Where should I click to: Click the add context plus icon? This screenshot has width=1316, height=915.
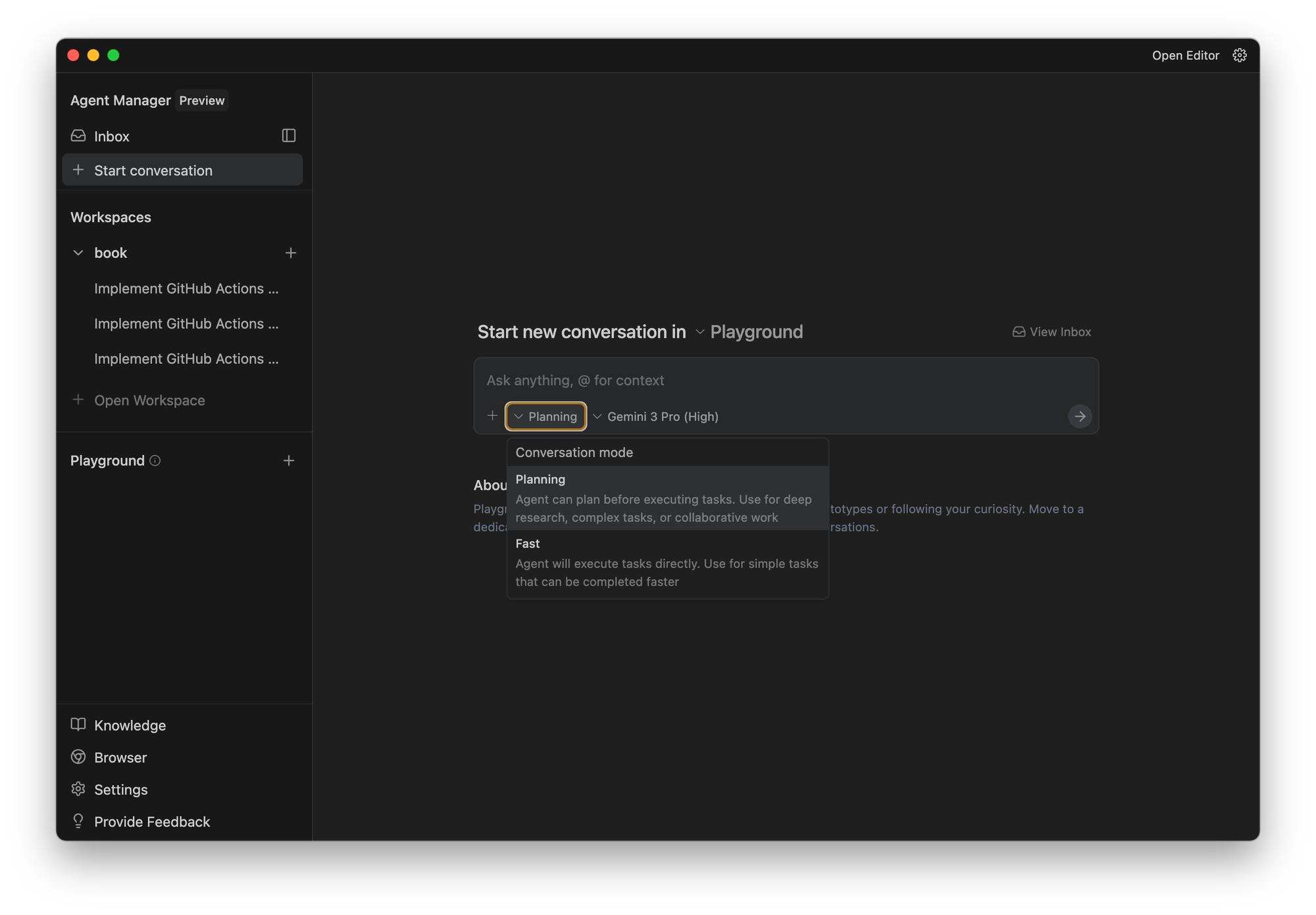click(x=492, y=415)
